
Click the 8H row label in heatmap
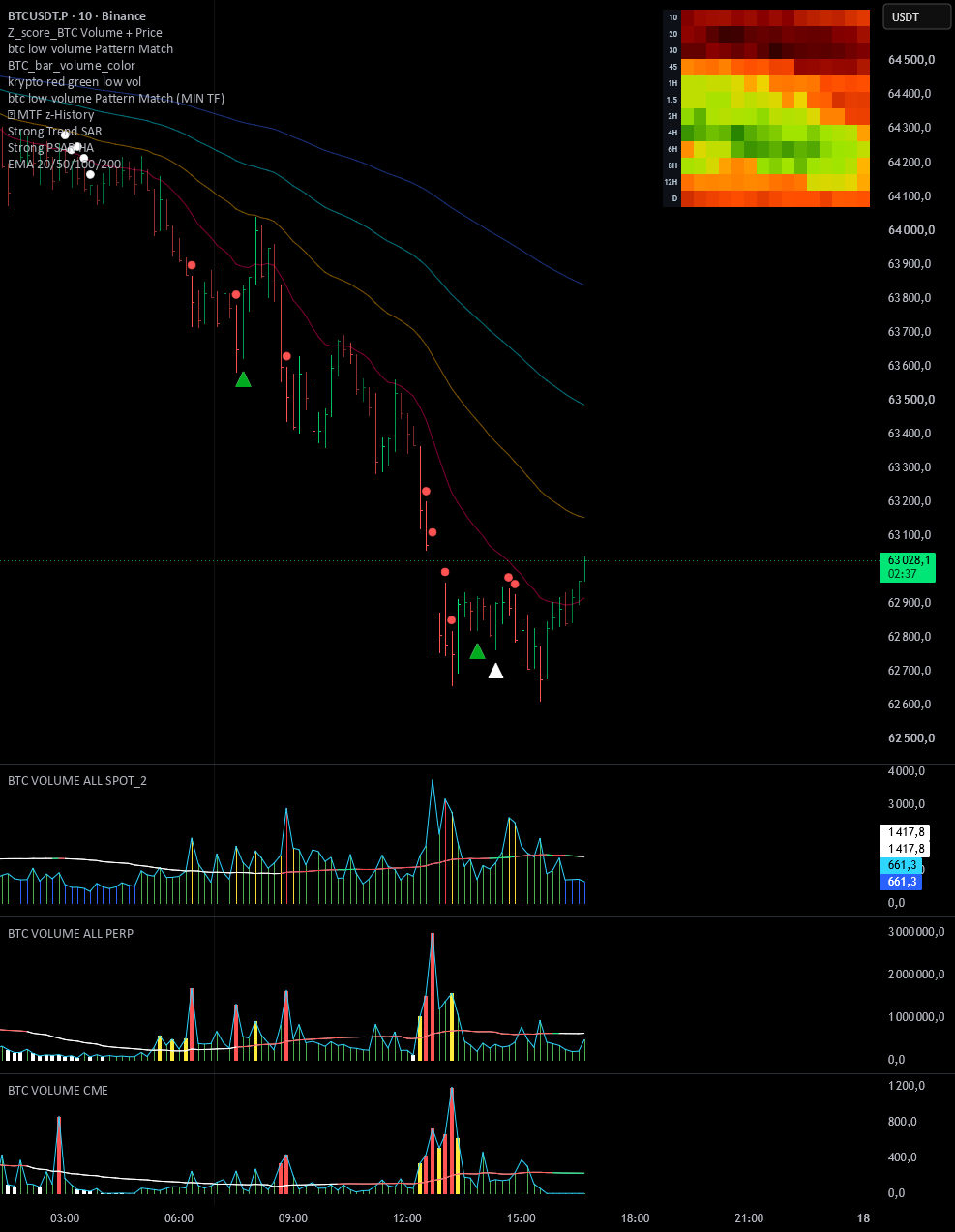coord(672,165)
